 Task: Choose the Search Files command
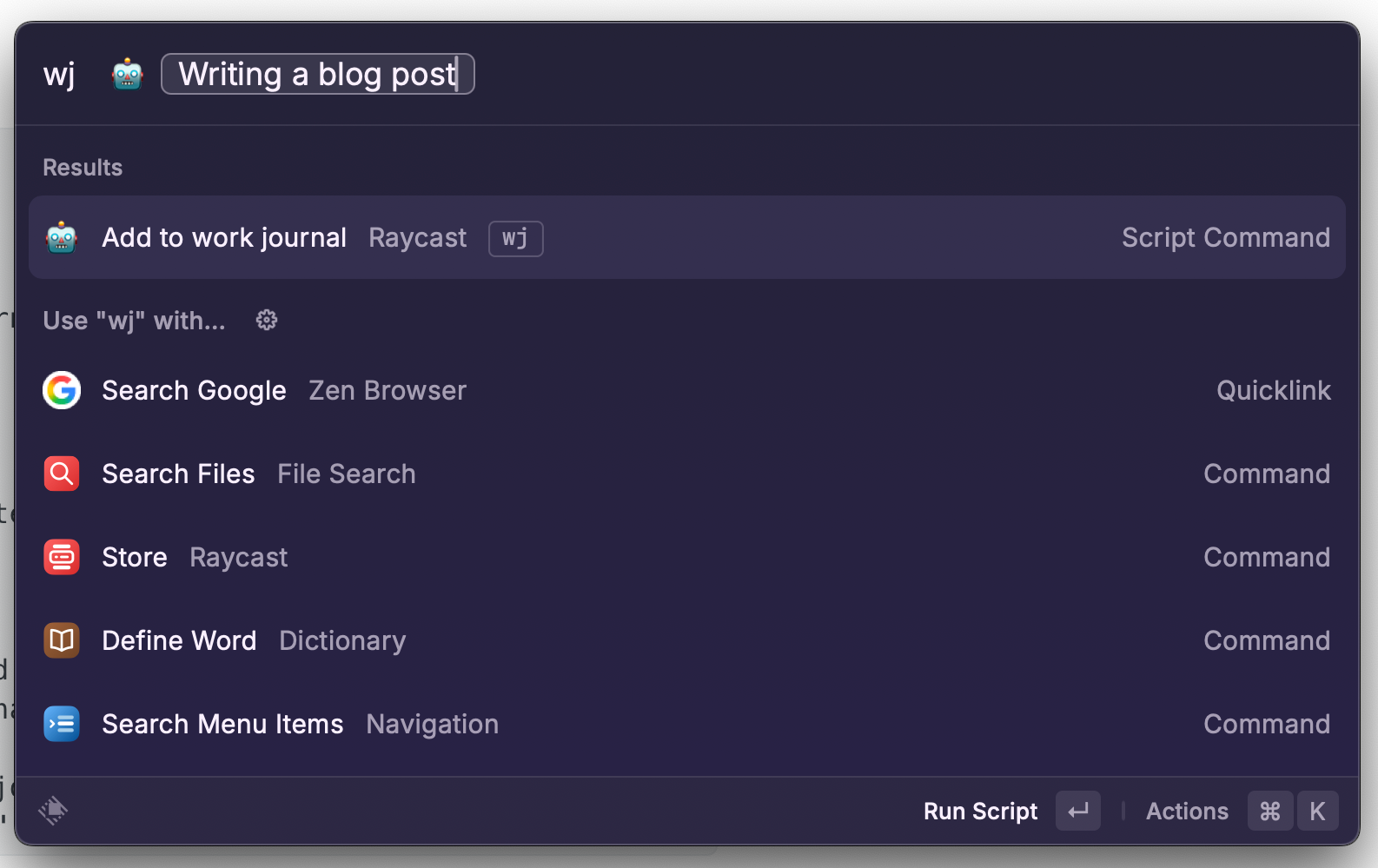click(x=687, y=474)
